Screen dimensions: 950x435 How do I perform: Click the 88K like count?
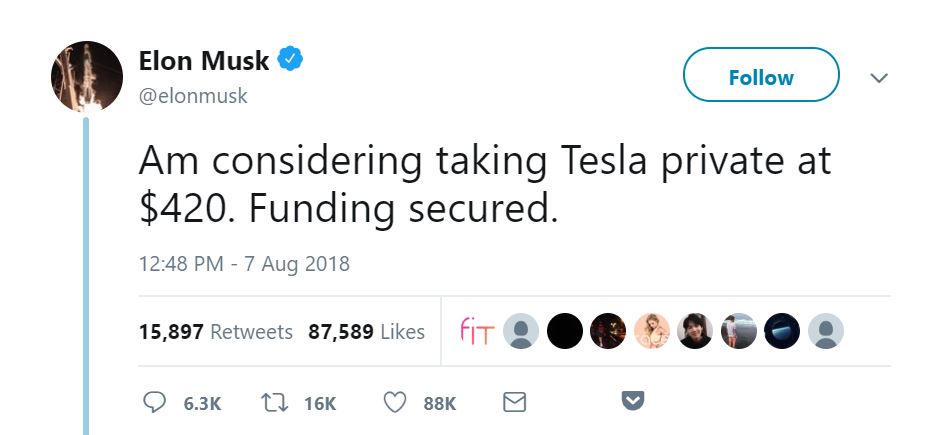pos(440,403)
